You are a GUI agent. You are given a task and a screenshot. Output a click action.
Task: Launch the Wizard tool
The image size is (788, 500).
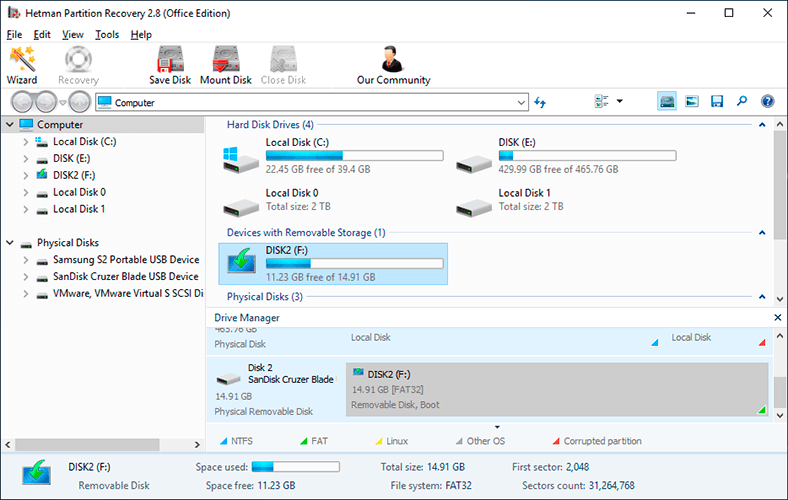[22, 65]
